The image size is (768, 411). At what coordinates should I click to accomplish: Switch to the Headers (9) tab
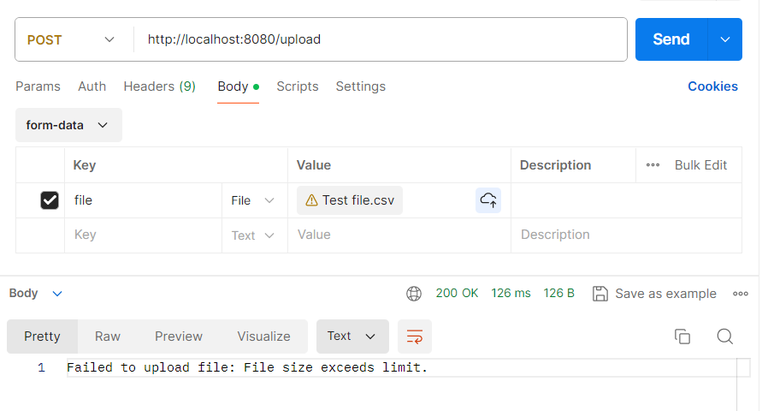click(159, 86)
